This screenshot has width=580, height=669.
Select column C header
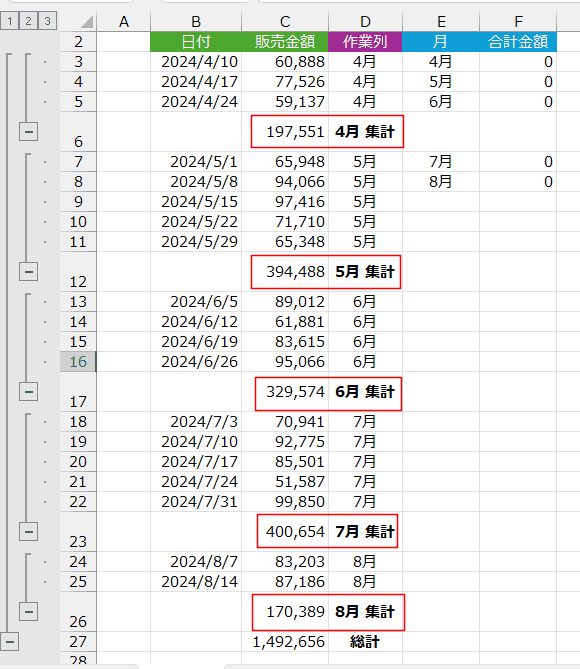tap(285, 21)
